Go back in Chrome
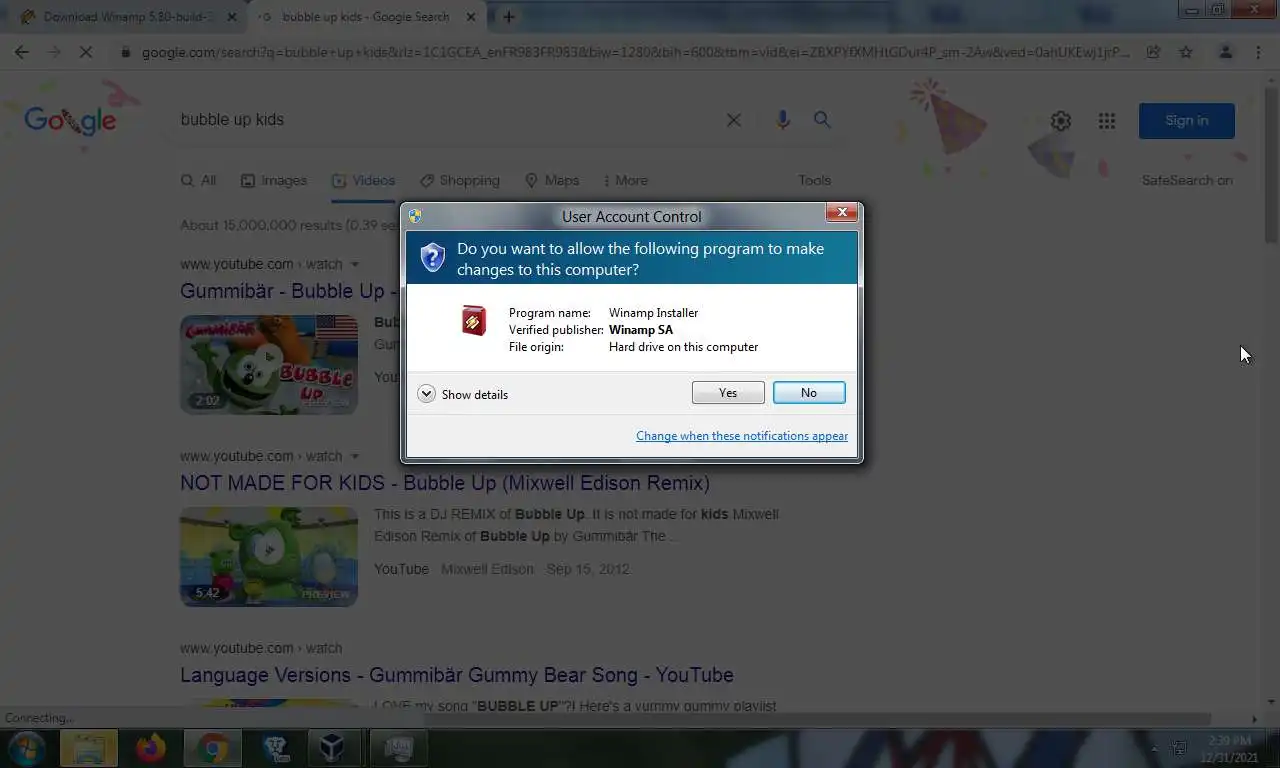This screenshot has height=768, width=1280. click(x=22, y=52)
